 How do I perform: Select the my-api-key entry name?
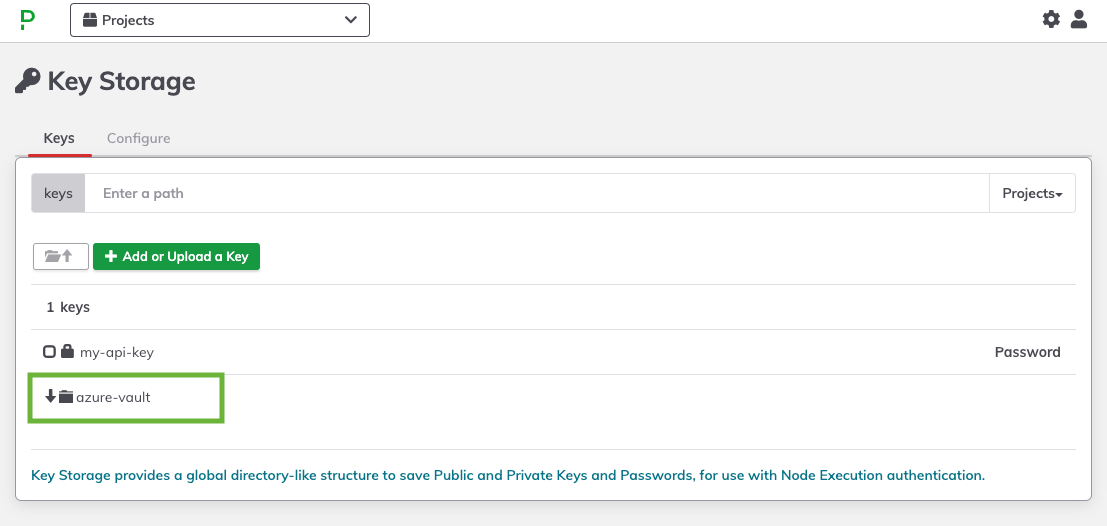(x=116, y=352)
